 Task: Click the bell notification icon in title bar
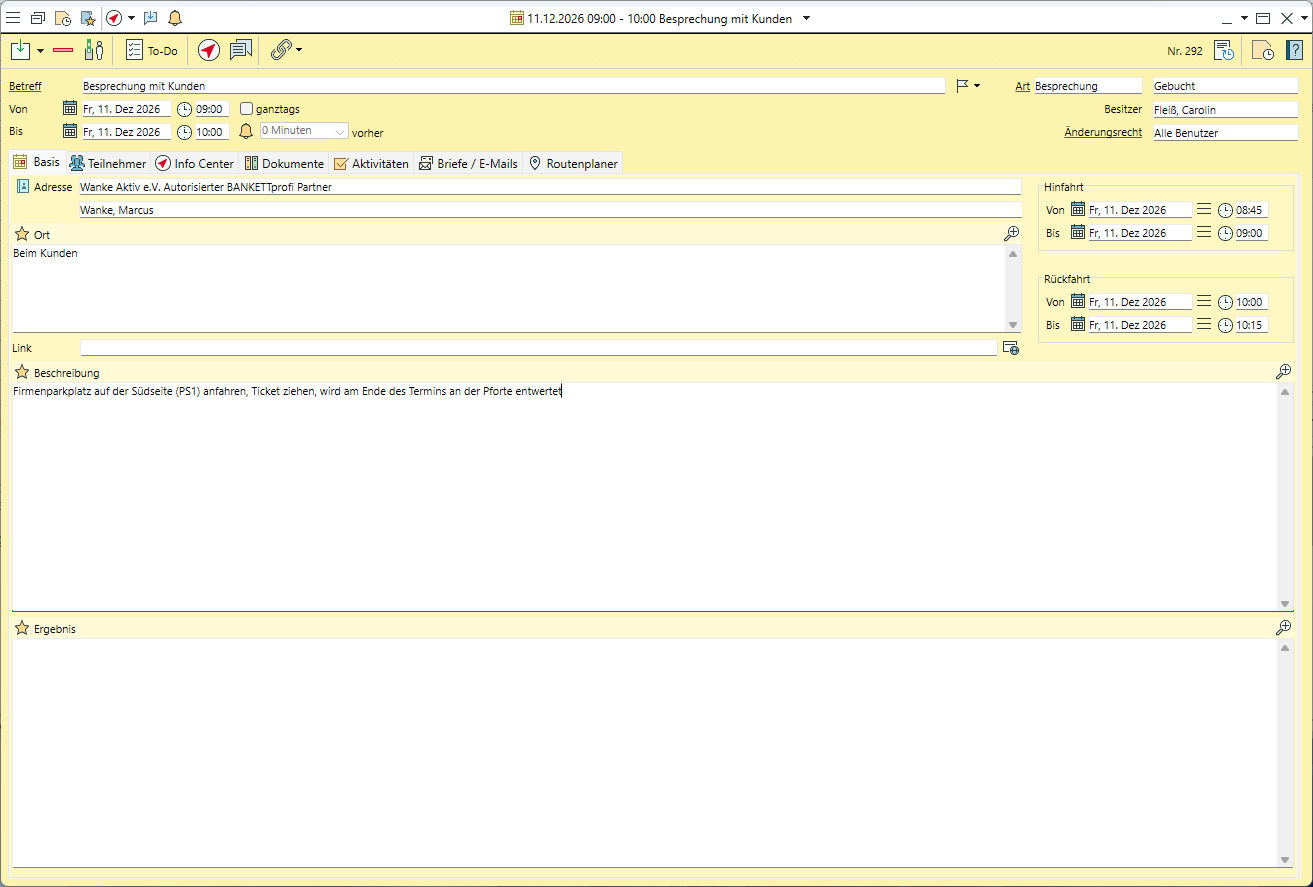175,18
